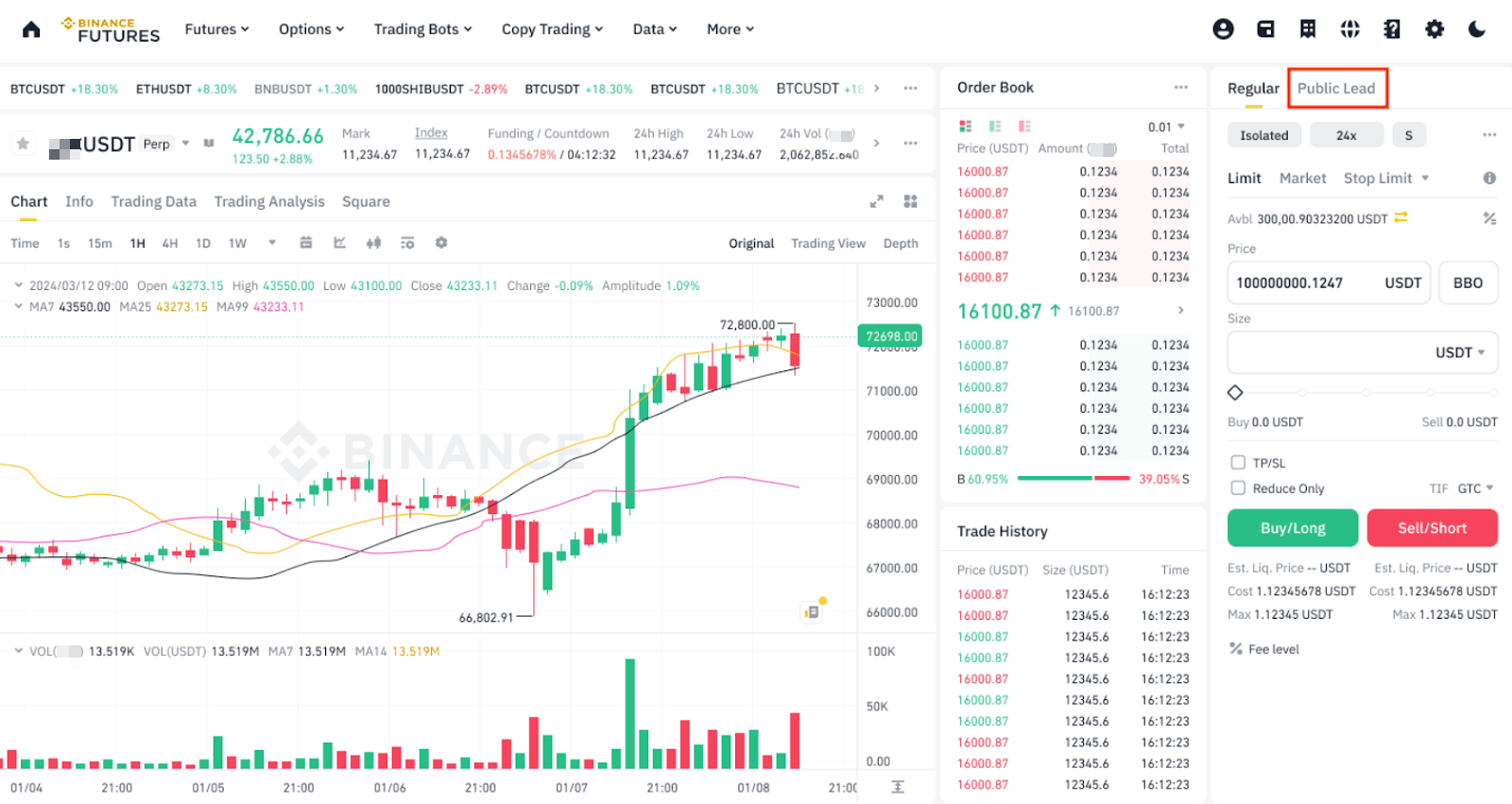Click the yellow transfer arrows beside Avbl

pyautogui.click(x=1401, y=217)
